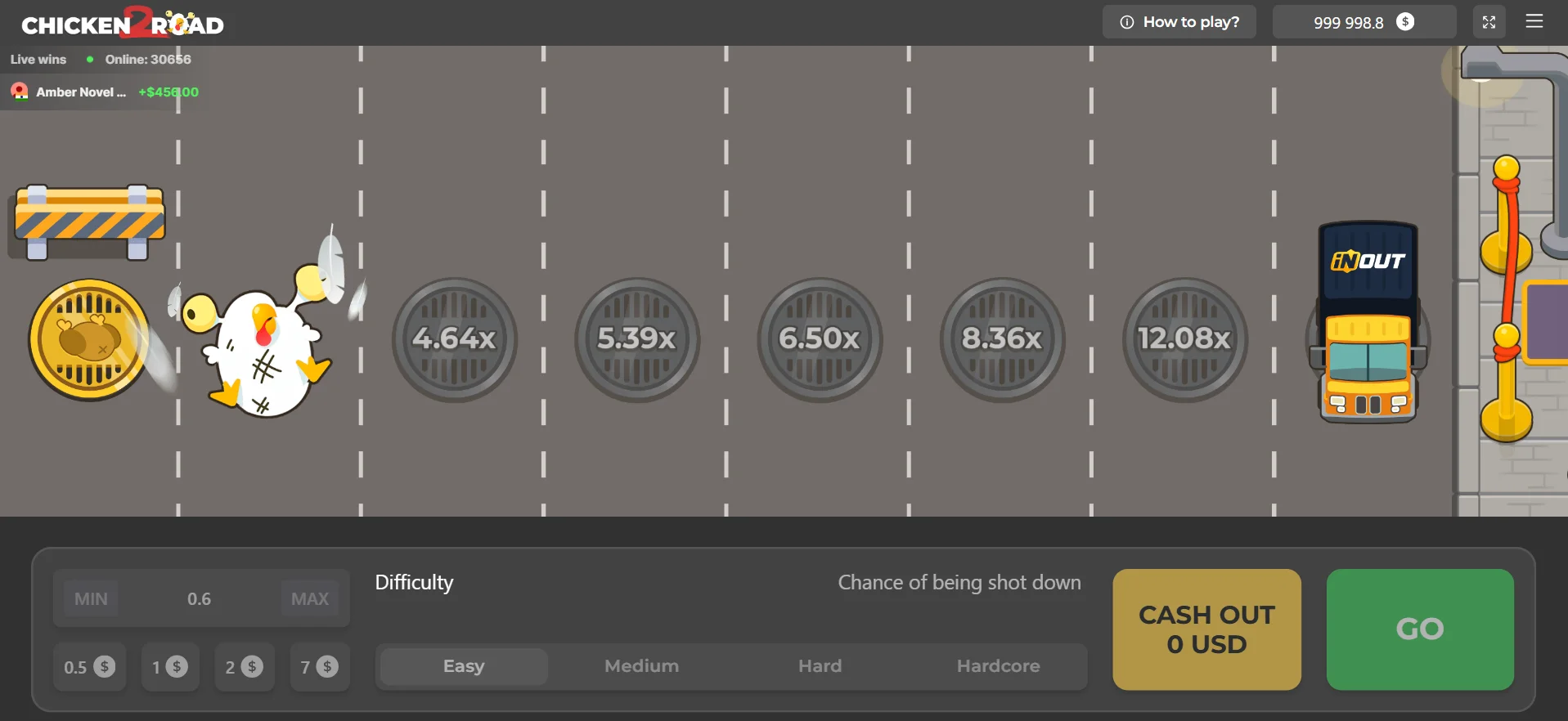Click the 4.64x manhole multiplier

(455, 339)
